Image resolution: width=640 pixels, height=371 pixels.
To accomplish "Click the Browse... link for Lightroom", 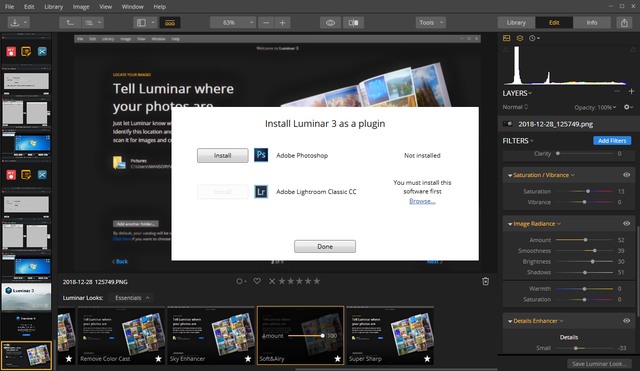I will [422, 201].
